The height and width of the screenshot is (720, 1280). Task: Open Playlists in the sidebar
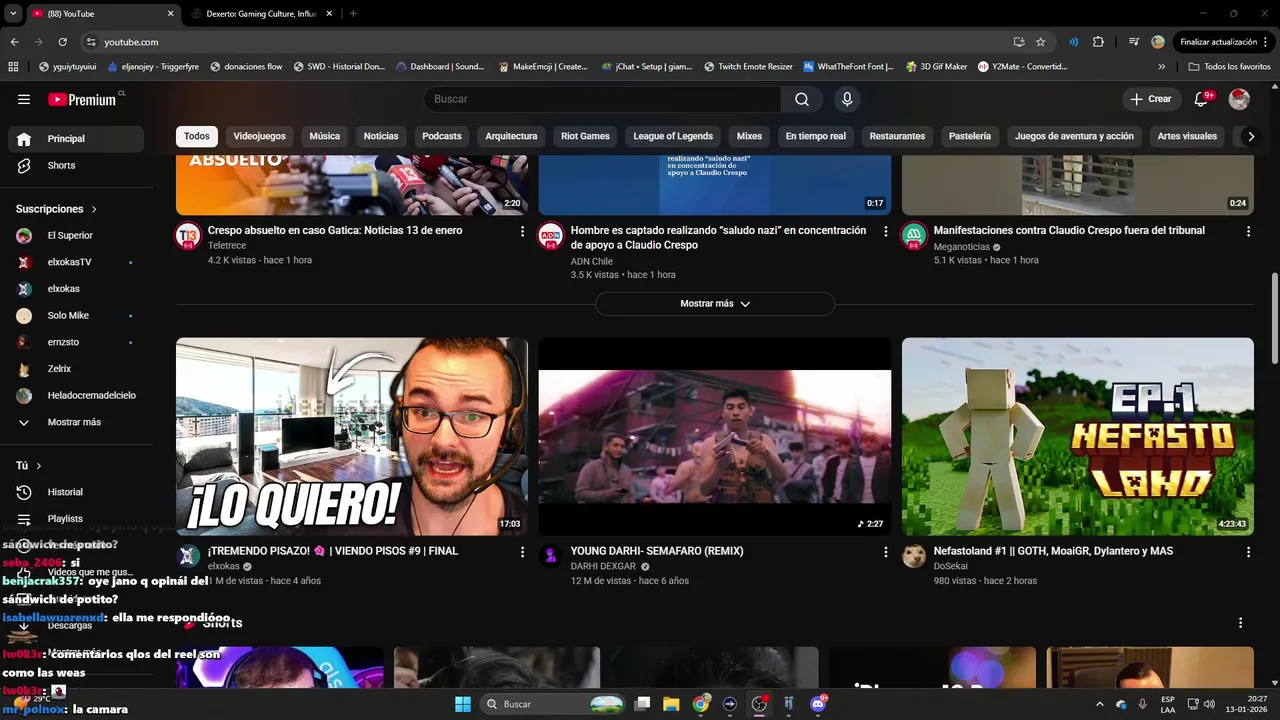tap(76, 519)
